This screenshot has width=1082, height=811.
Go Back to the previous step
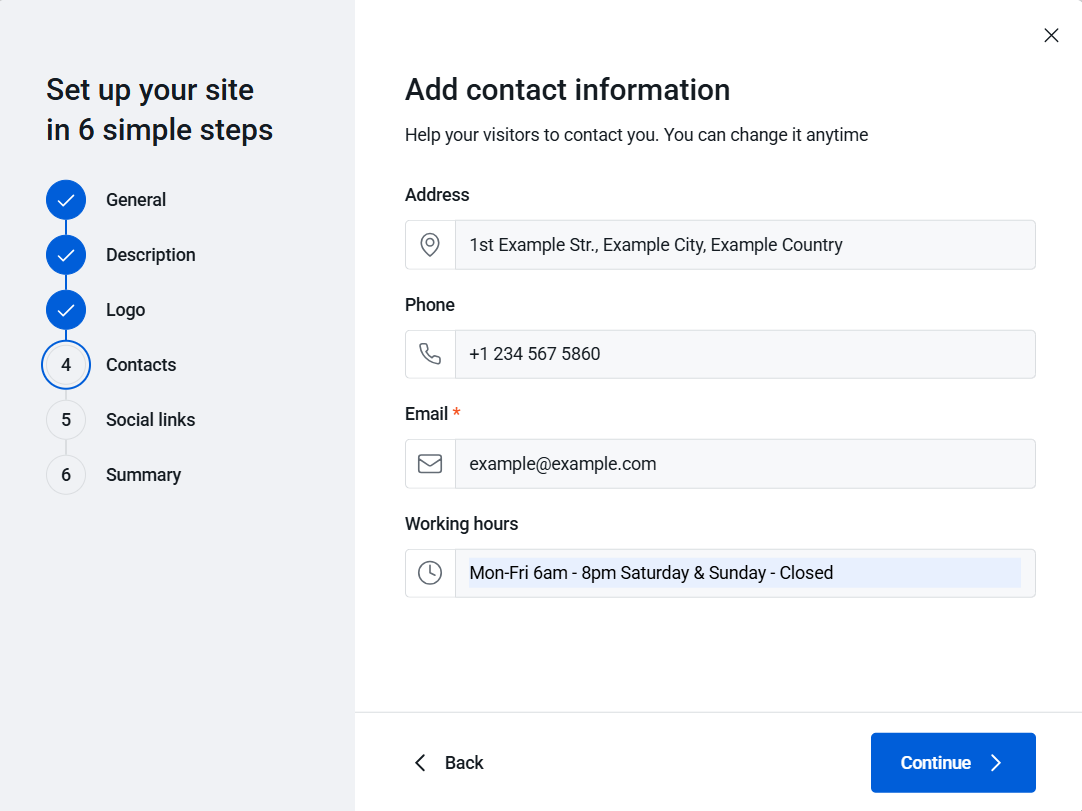(x=449, y=763)
